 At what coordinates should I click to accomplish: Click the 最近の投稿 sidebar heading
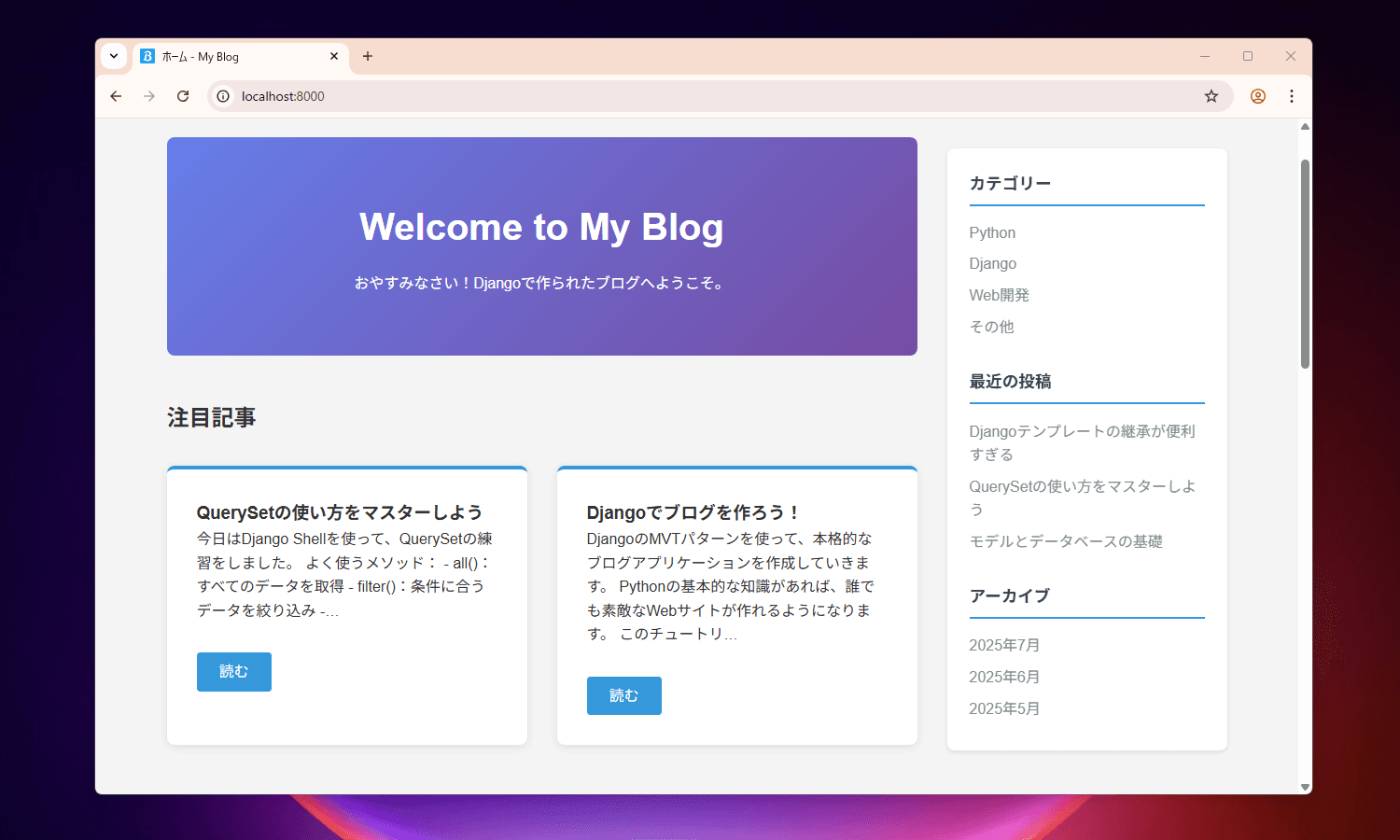(x=1010, y=381)
